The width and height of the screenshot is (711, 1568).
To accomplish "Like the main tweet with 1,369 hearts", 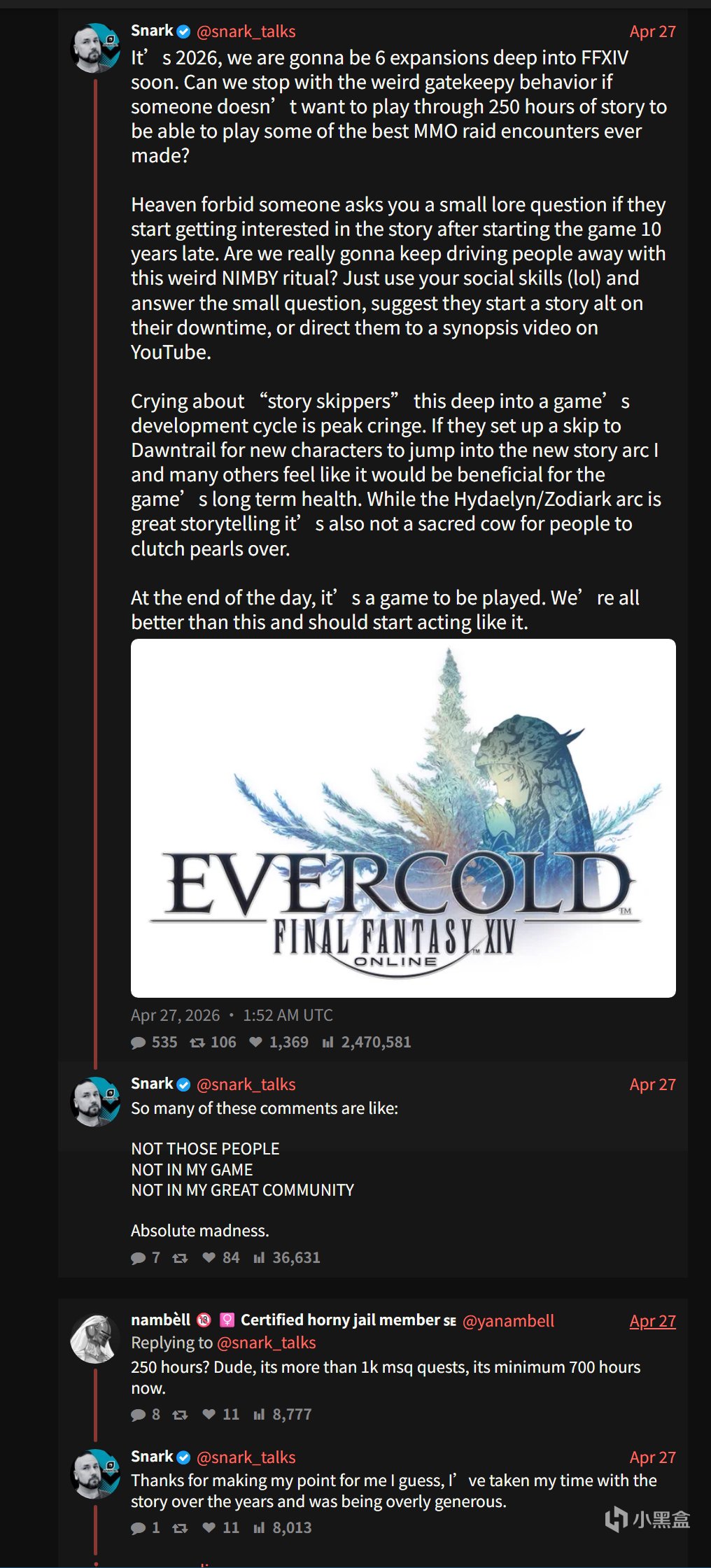I will point(256,1043).
